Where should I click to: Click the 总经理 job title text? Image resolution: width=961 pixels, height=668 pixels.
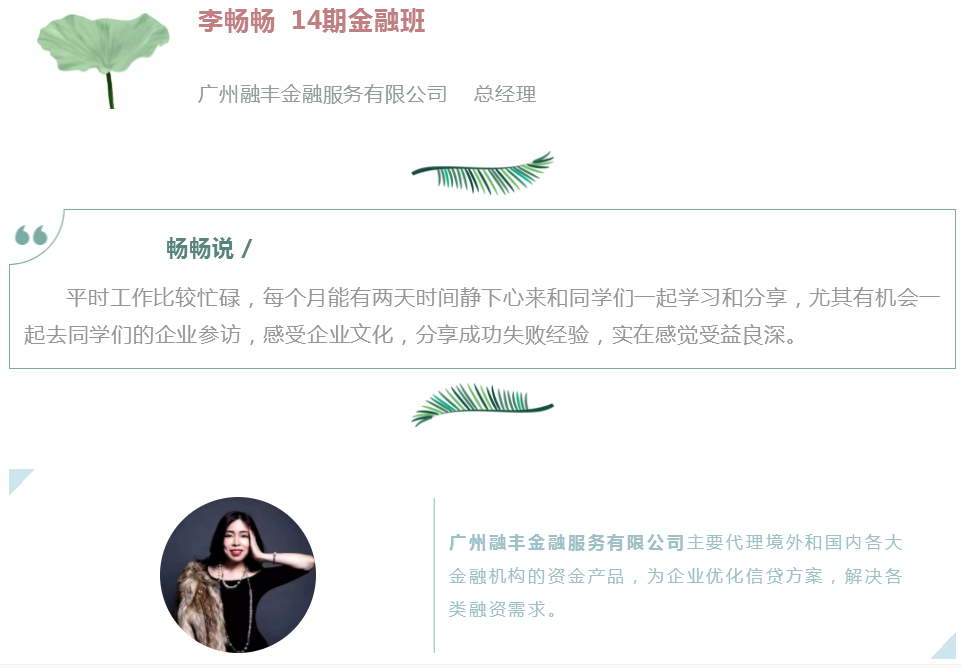[505, 94]
